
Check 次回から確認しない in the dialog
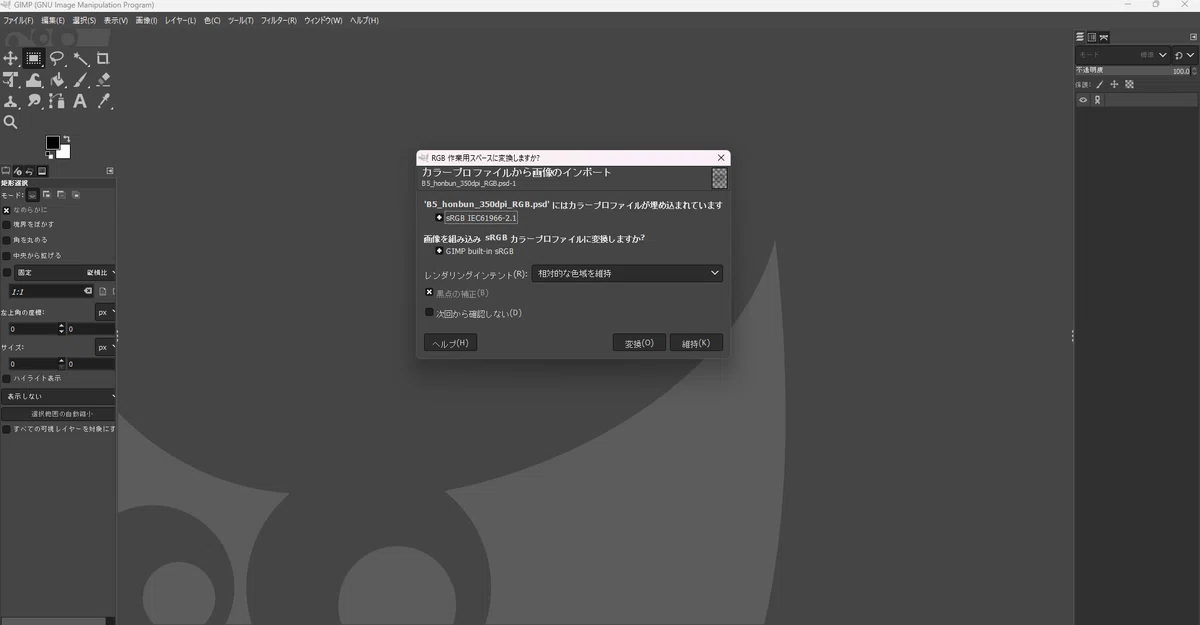coord(429,313)
